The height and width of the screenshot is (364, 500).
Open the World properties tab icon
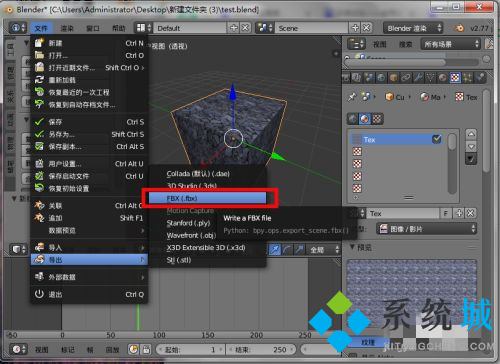tap(381, 78)
